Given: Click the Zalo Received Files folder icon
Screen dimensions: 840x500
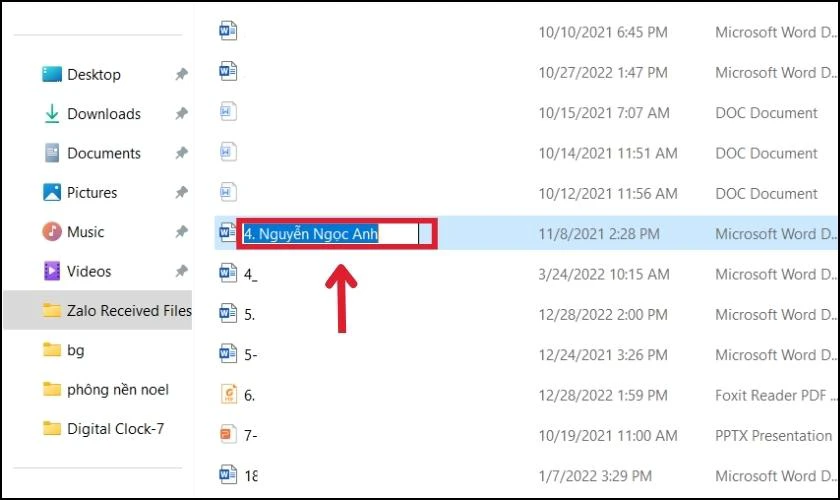Looking at the screenshot, I should 52,310.
